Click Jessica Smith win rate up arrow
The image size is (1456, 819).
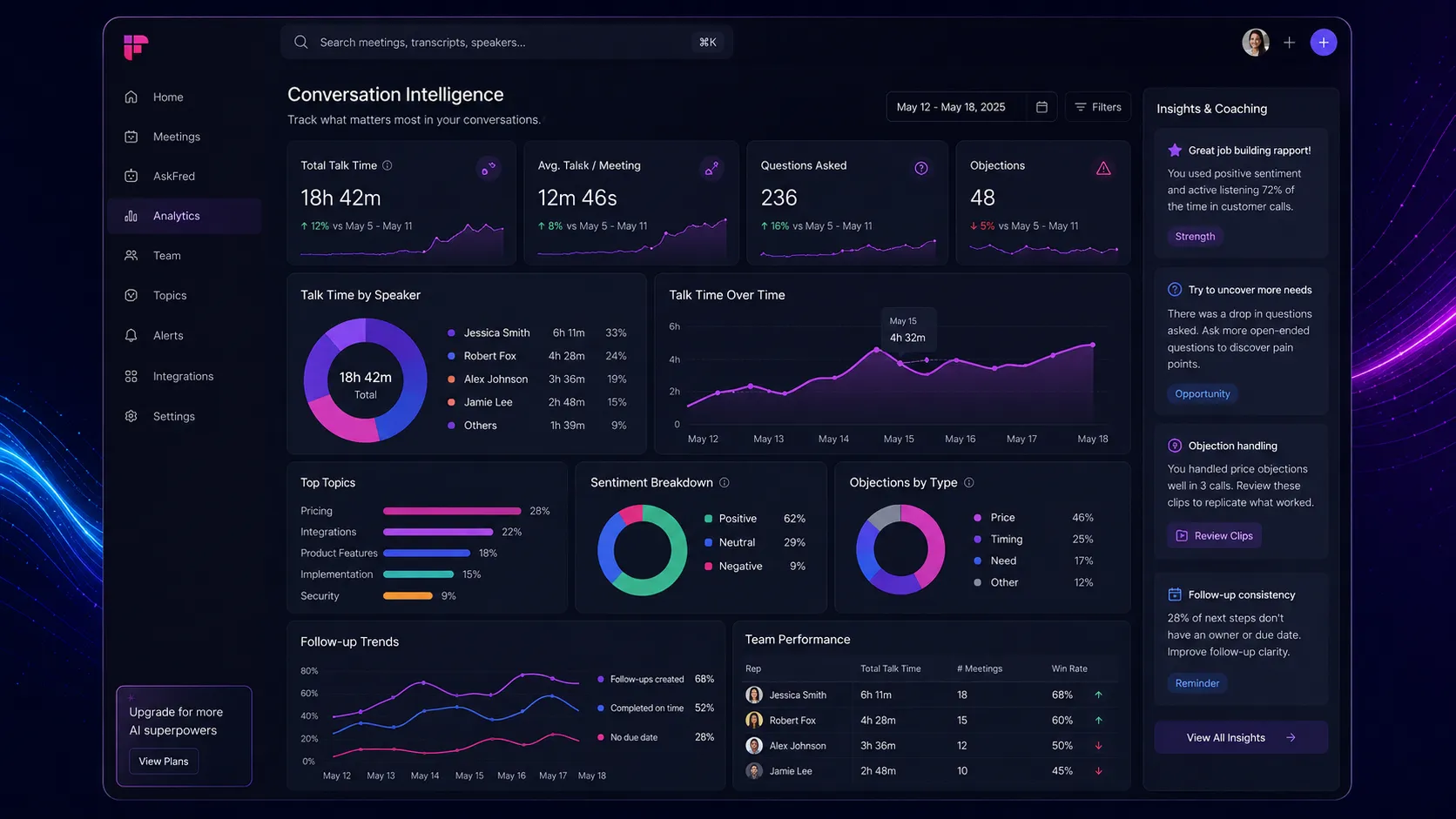1098,695
